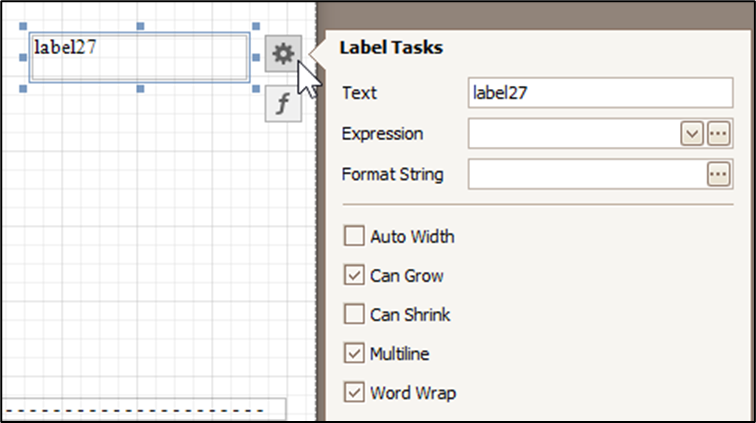Click the bottom-right resize handle of label27
This screenshot has height=423, width=756.
pos(256,89)
